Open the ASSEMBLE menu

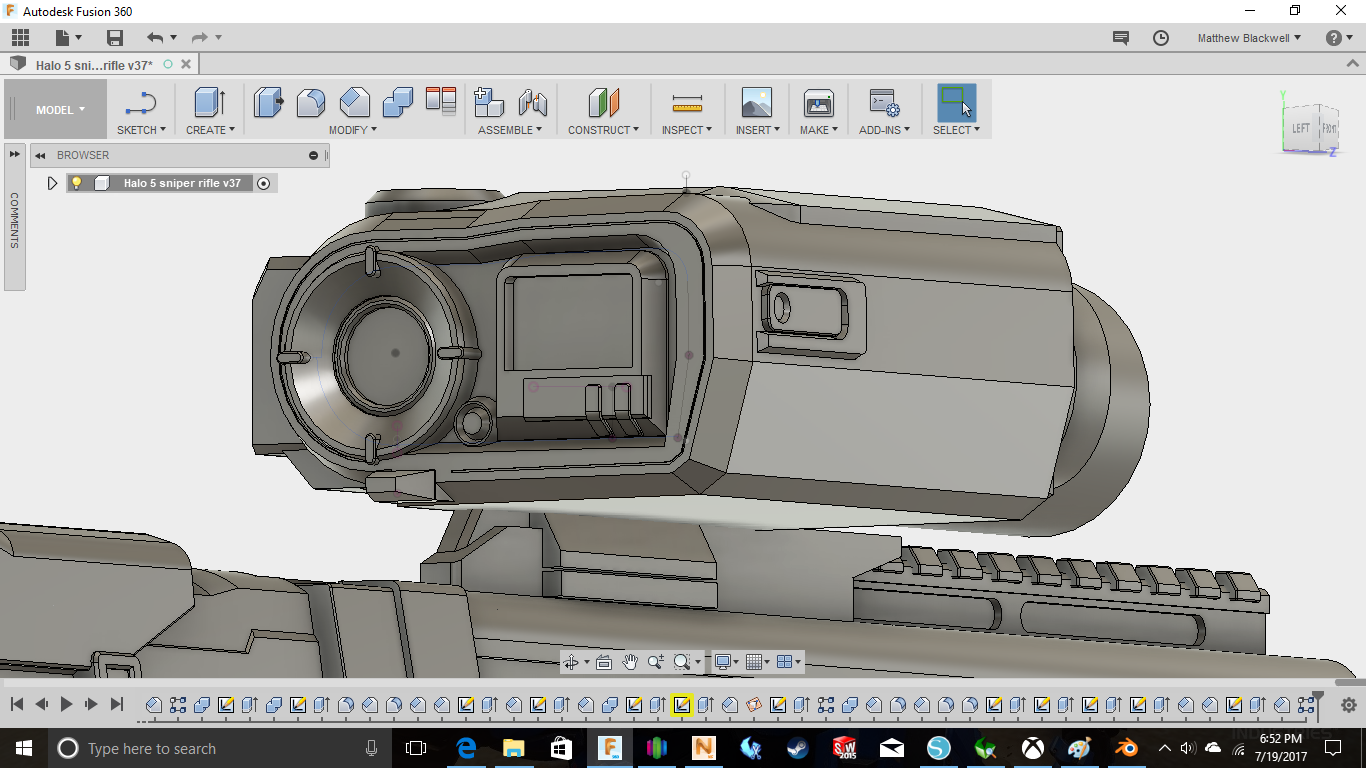tap(510, 130)
